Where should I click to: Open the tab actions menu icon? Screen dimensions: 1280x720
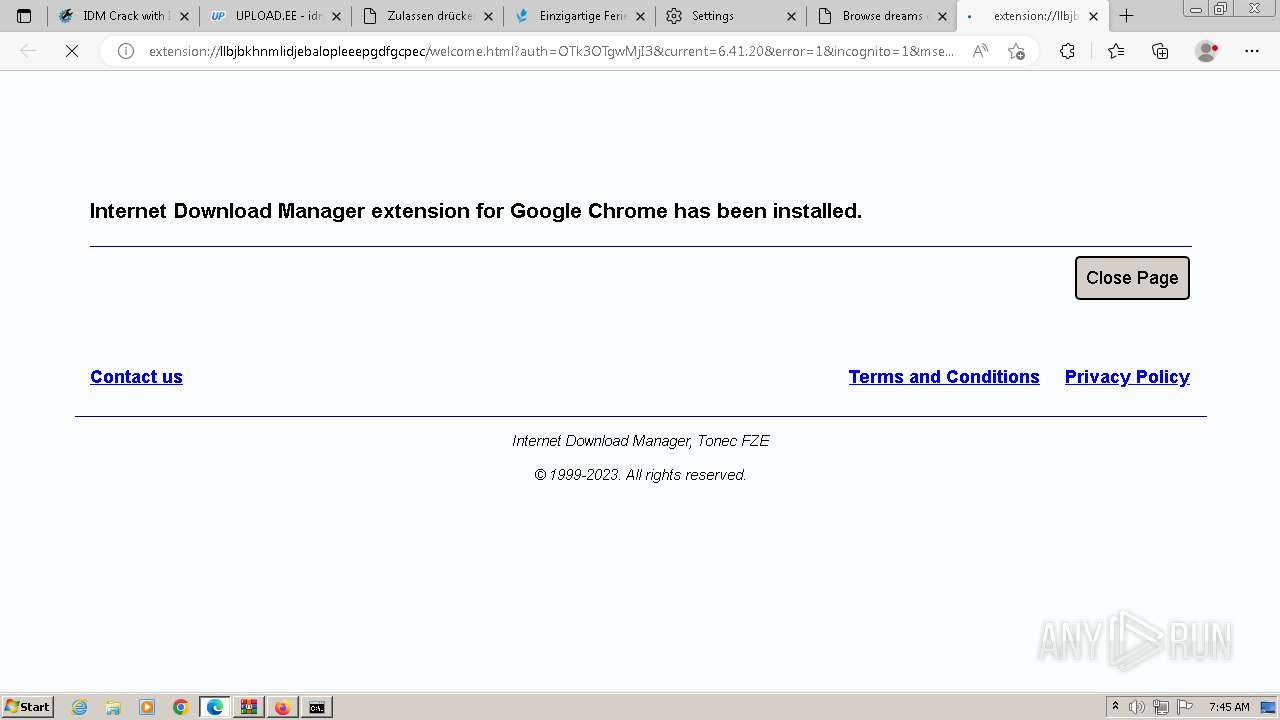coord(24,16)
